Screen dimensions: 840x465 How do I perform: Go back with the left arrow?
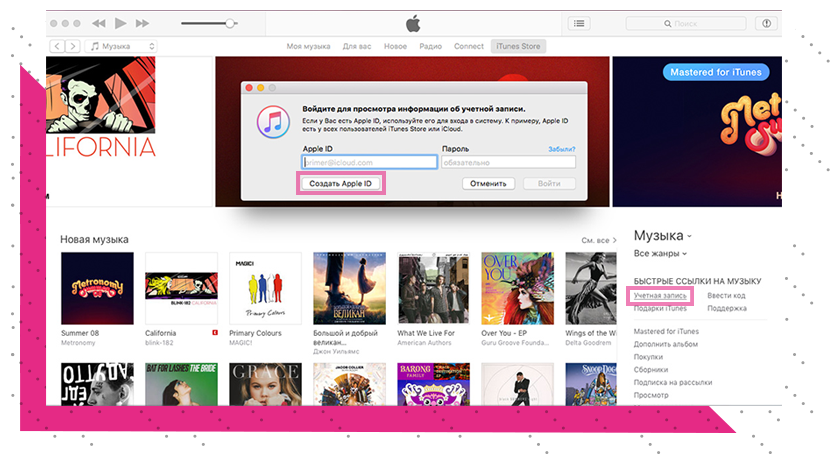click(x=56, y=46)
